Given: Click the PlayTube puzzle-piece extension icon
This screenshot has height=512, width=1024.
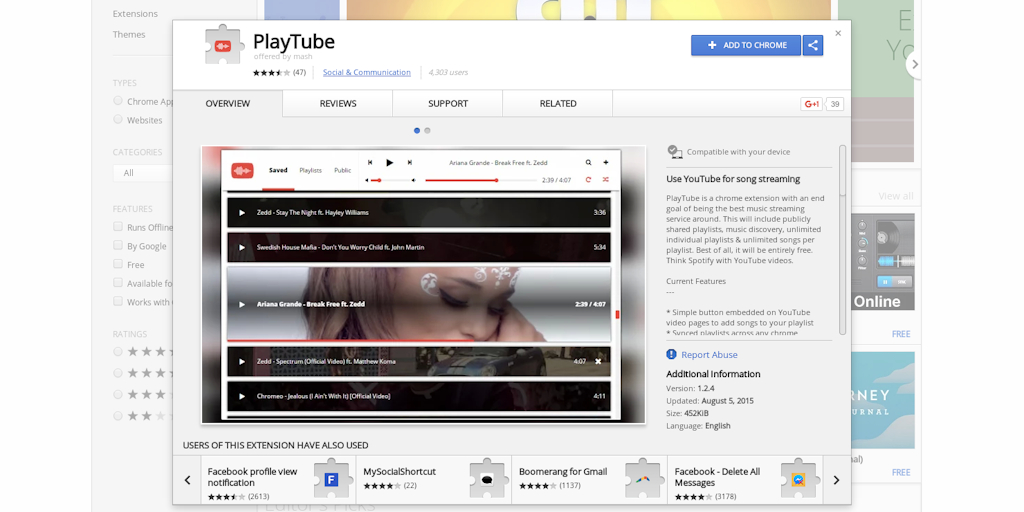Looking at the screenshot, I should pos(223,44).
